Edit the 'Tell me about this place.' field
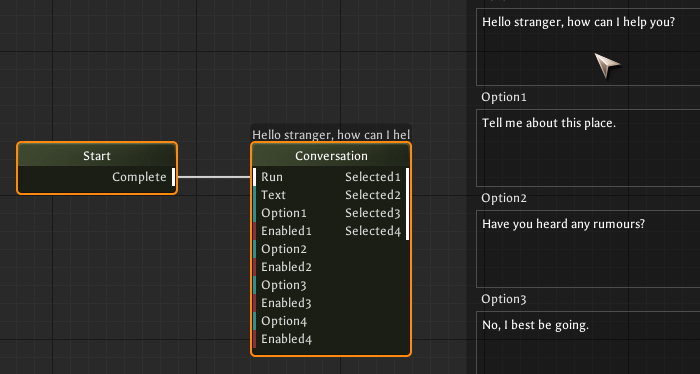The width and height of the screenshot is (700, 374). point(588,148)
